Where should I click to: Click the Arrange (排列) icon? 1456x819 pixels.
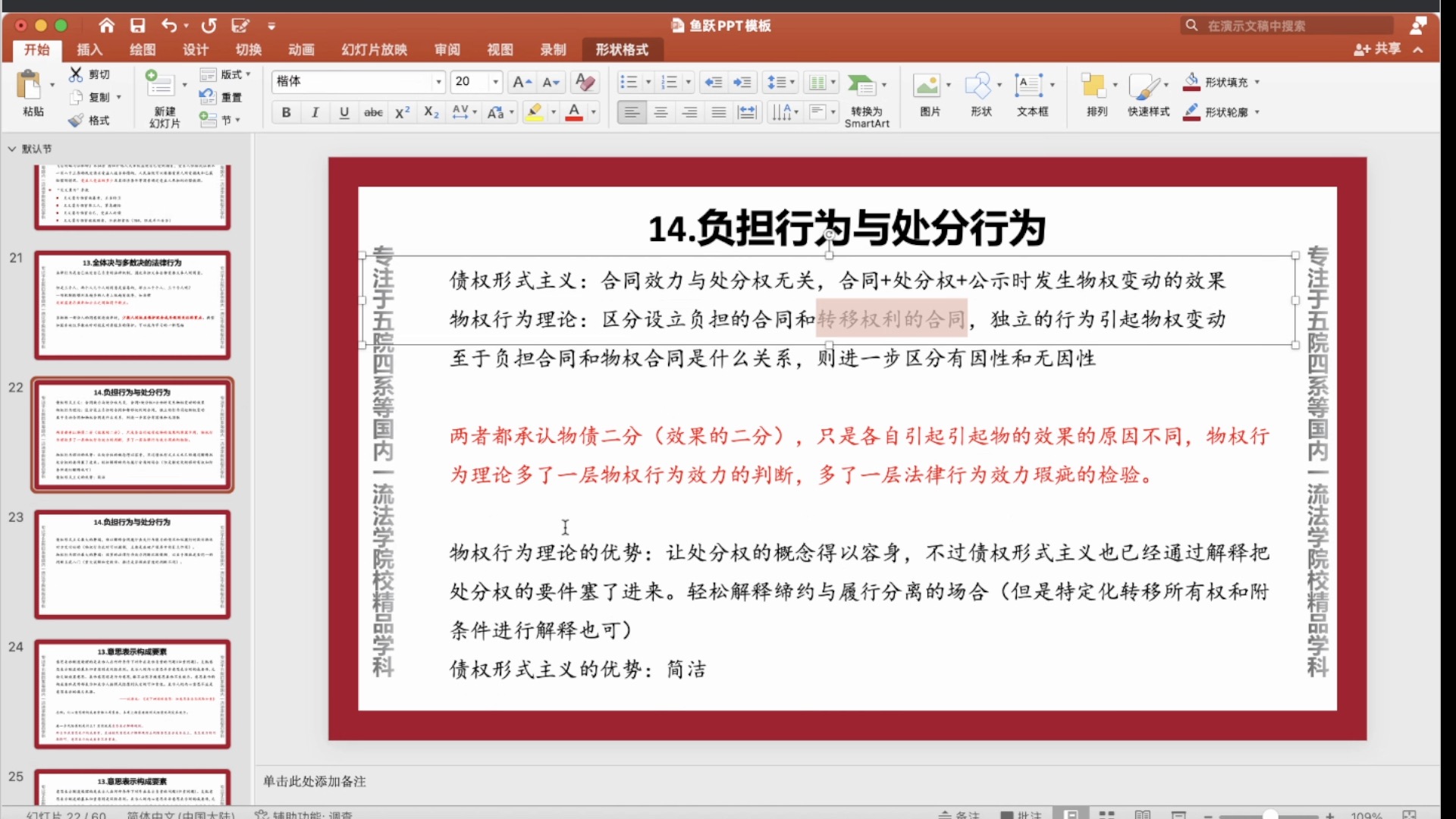coord(1094,86)
